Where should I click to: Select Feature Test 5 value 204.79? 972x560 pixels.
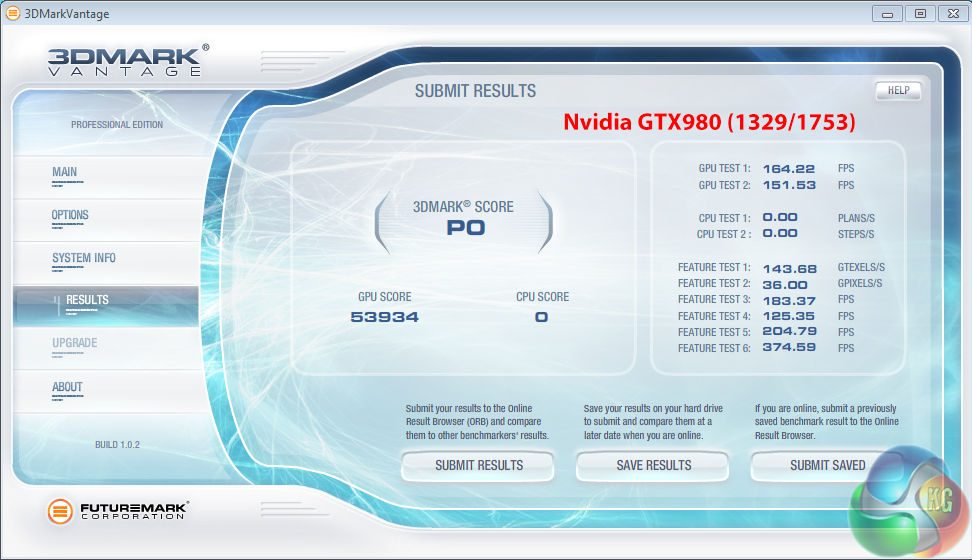coord(789,331)
